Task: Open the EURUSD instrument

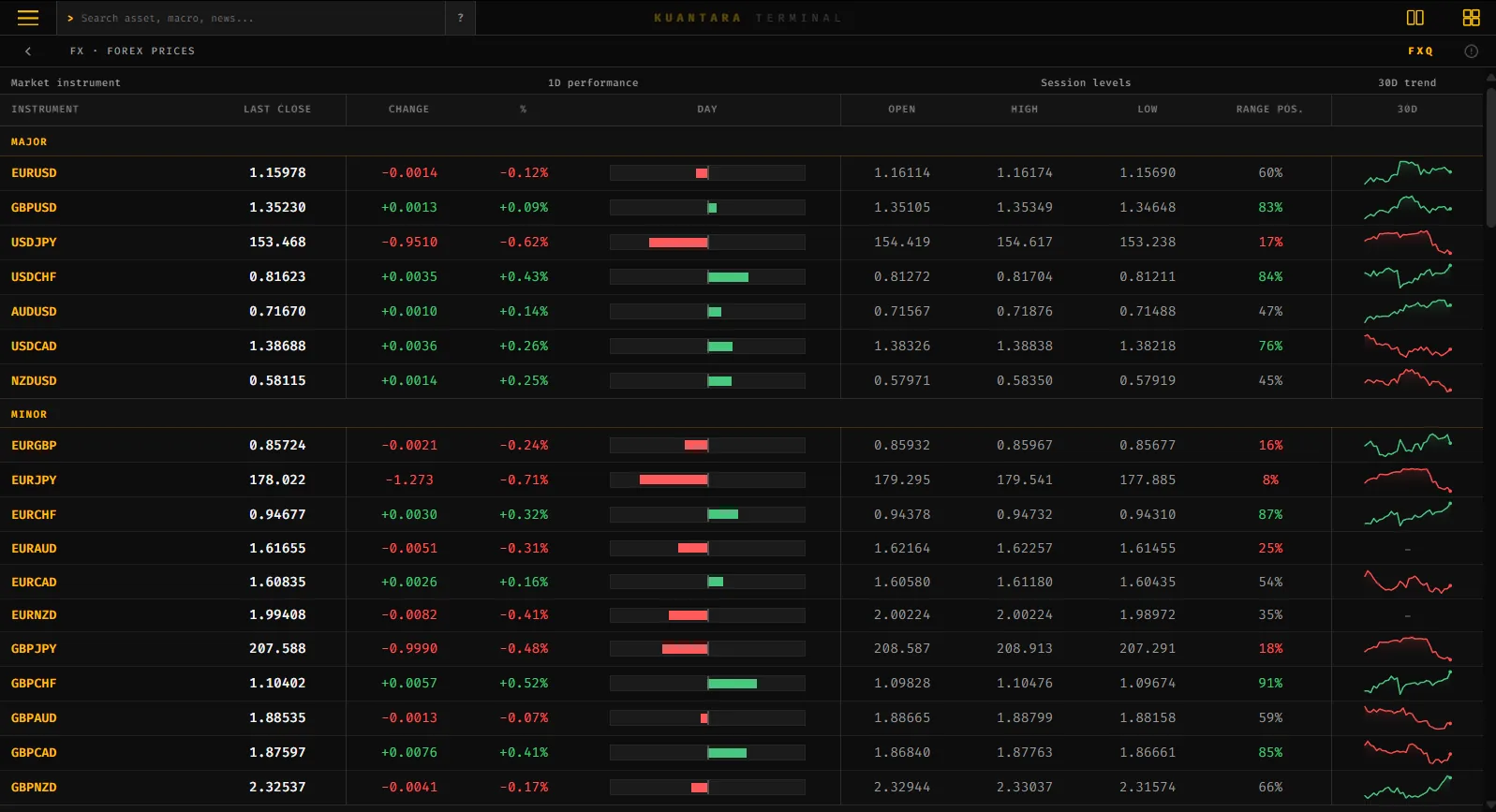Action: coord(34,173)
